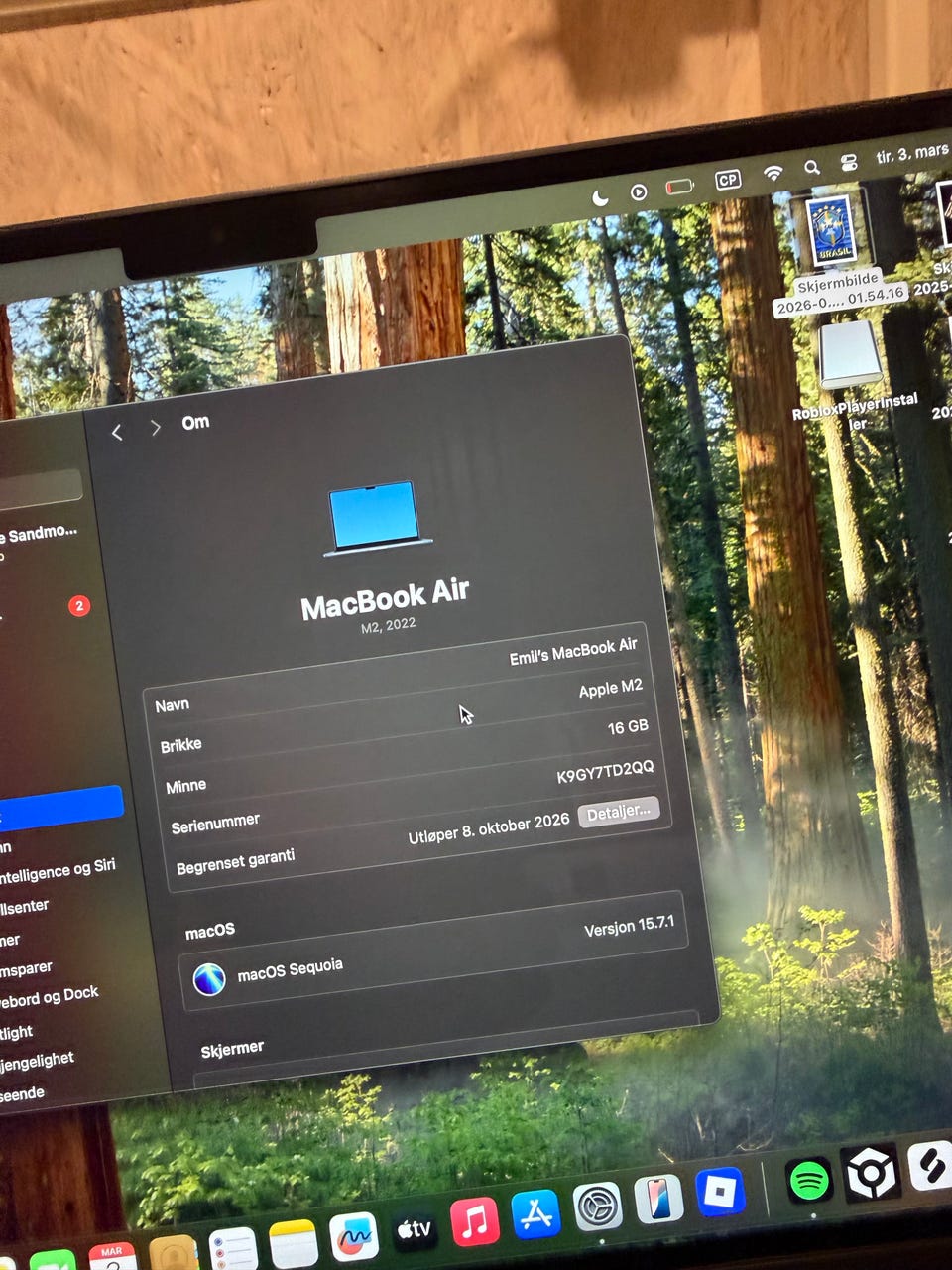Open the Calendar app showing MAR
The image size is (952, 1270).
click(x=112, y=1257)
